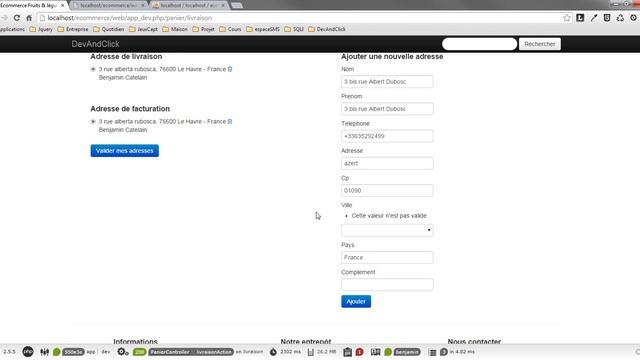
Task: Reload the page with the refresh icon
Action: [x=17, y=18]
